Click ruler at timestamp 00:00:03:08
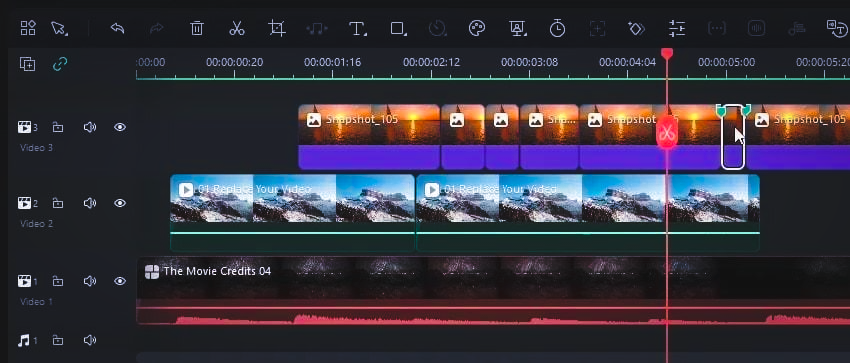Image resolution: width=850 pixels, height=363 pixels. 530,62
